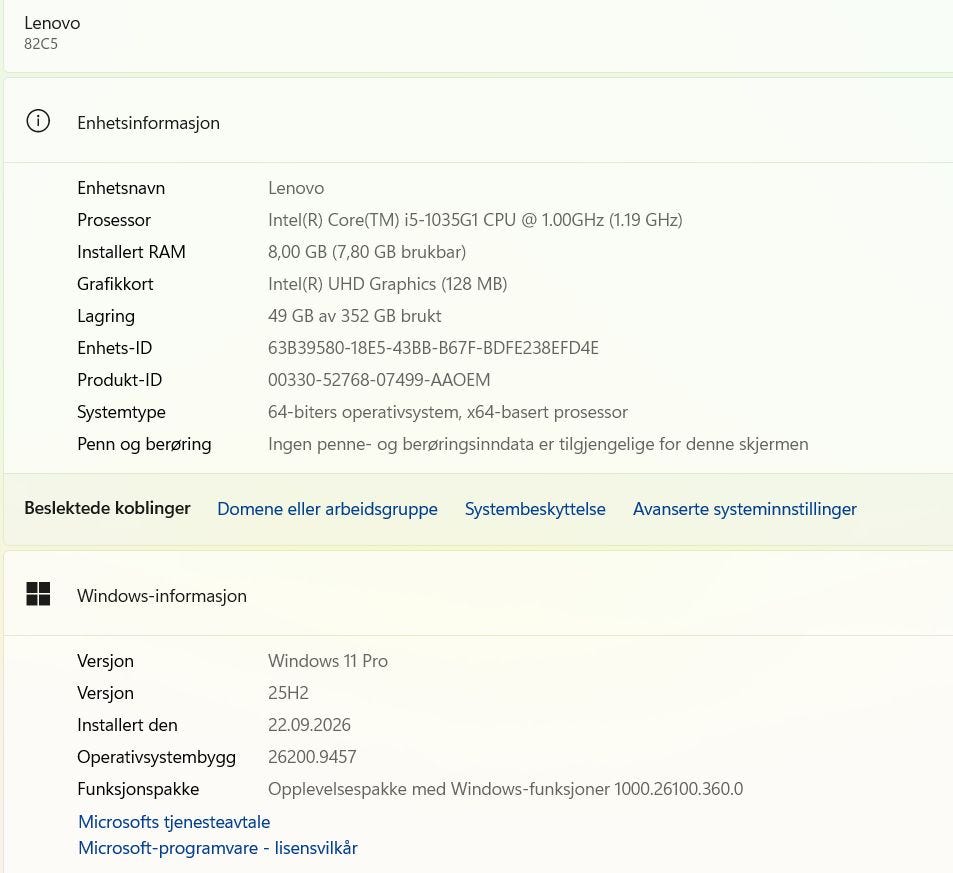953x873 pixels.
Task: Select the install date "22.09.2026"
Action: [309, 725]
